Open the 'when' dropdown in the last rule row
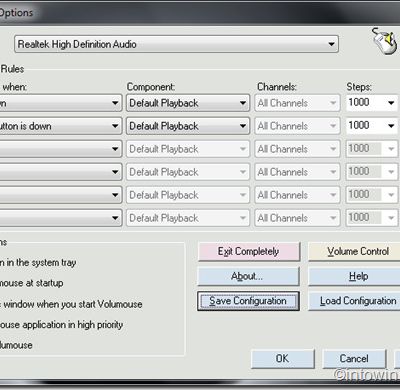This screenshot has width=400, height=390. (x=60, y=218)
